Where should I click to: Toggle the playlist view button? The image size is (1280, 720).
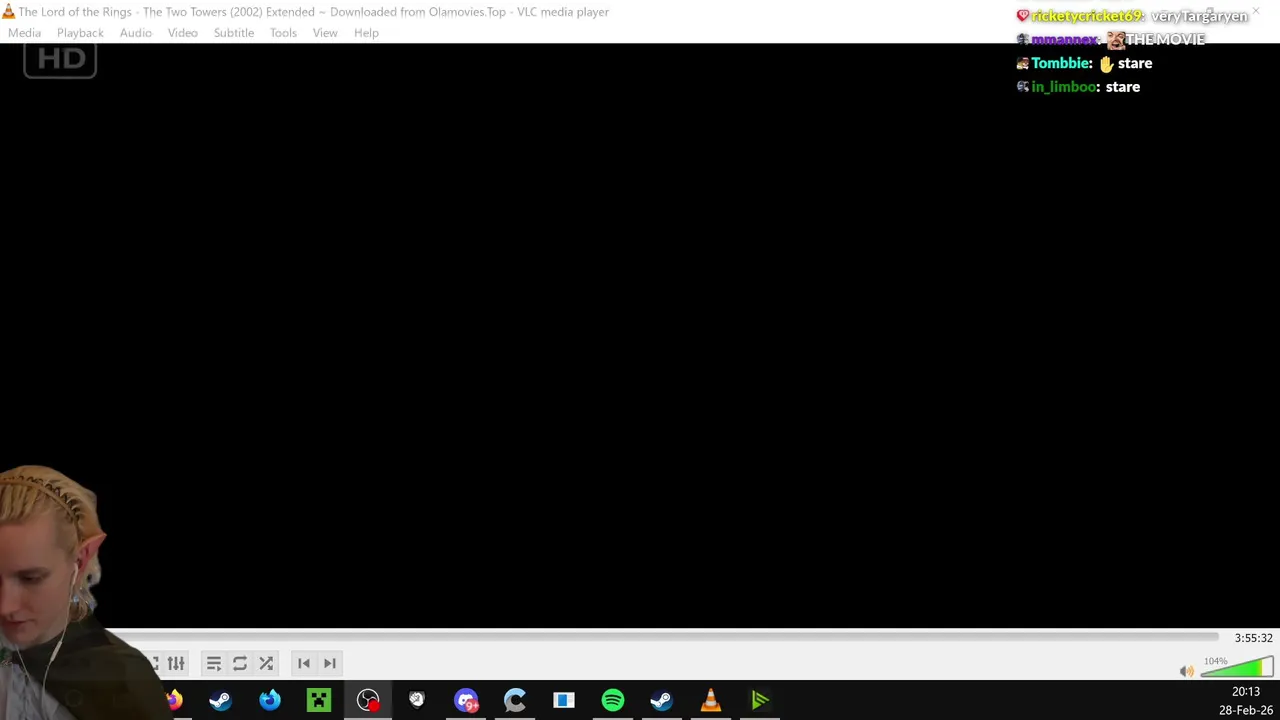click(x=214, y=663)
